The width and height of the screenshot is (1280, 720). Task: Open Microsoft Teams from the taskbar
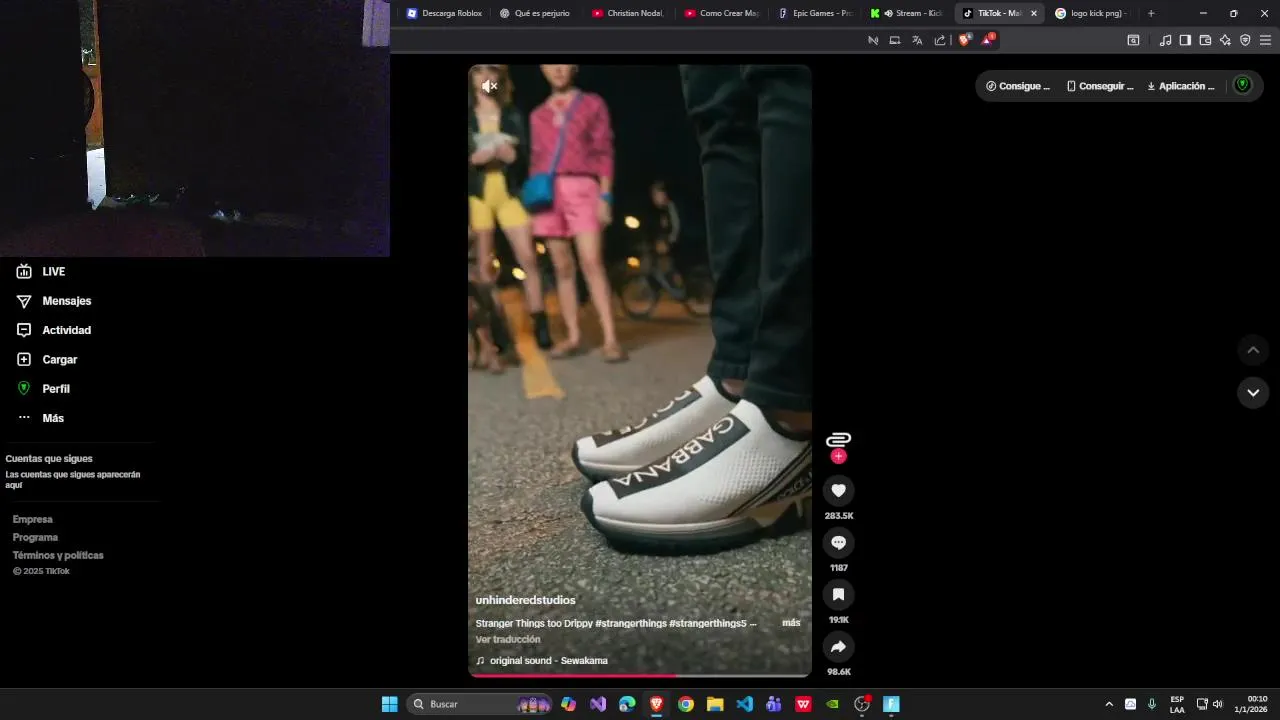[x=773, y=704]
